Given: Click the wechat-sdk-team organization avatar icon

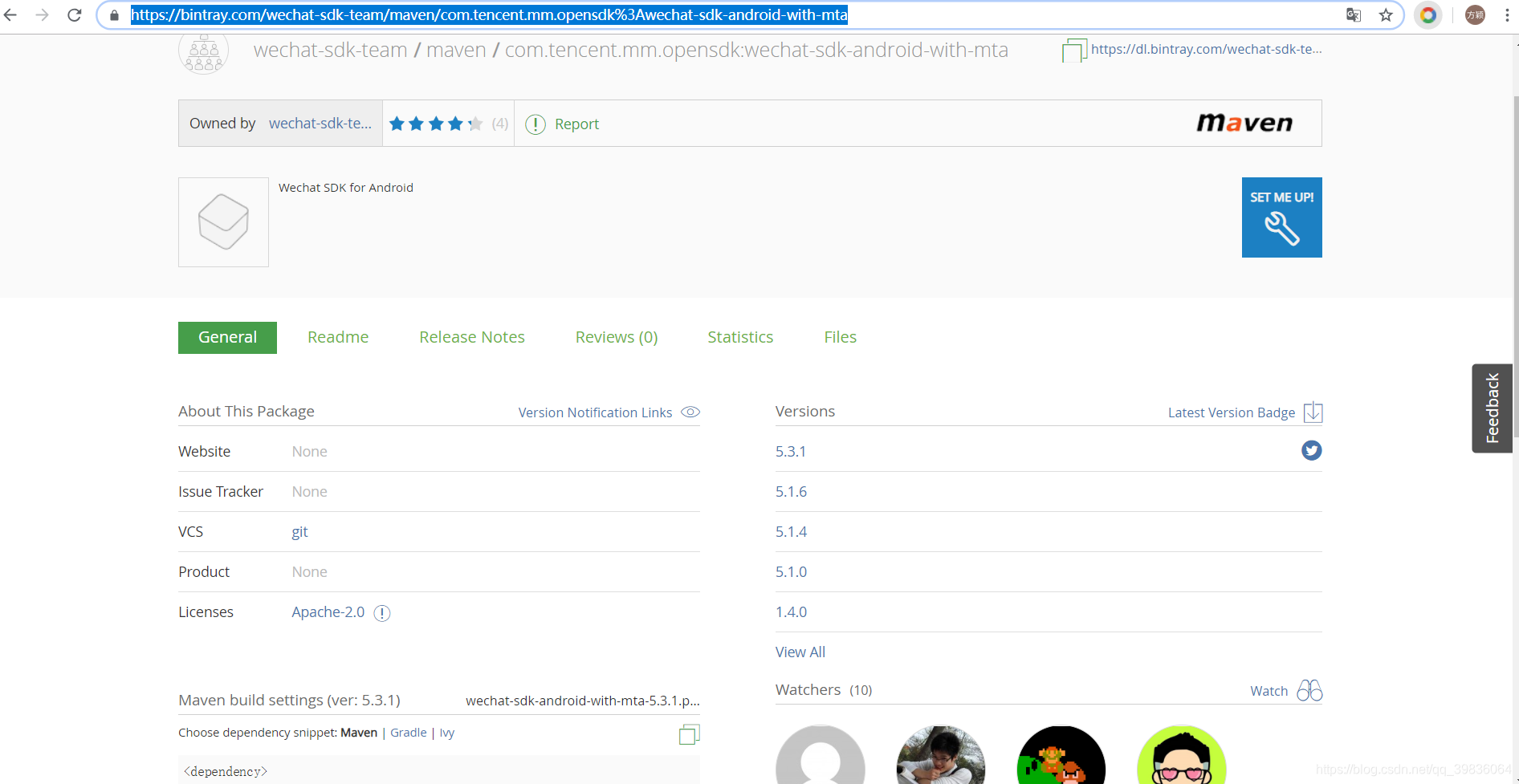Looking at the screenshot, I should [203, 53].
